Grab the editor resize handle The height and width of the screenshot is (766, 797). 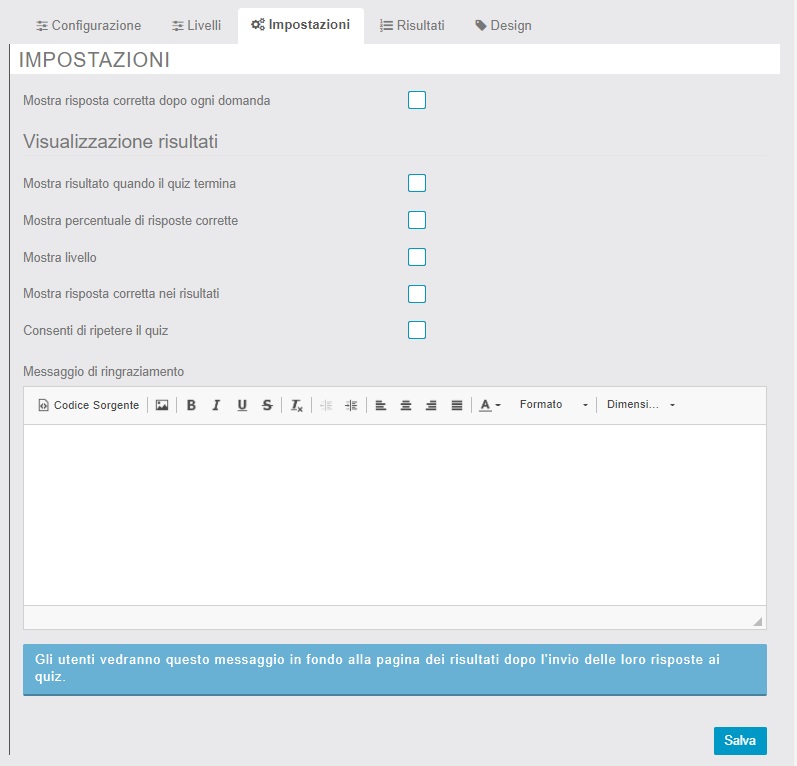757,621
